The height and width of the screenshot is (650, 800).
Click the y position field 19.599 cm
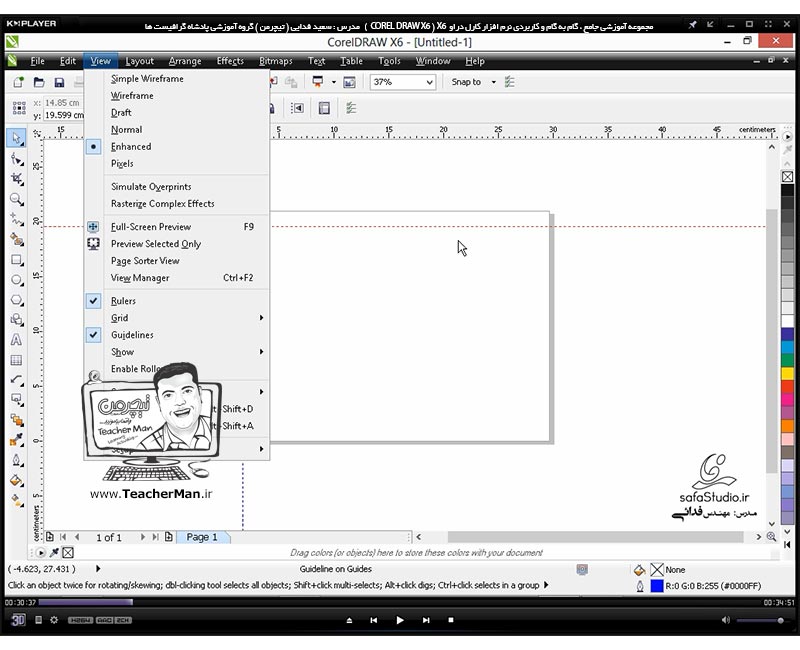[64, 115]
